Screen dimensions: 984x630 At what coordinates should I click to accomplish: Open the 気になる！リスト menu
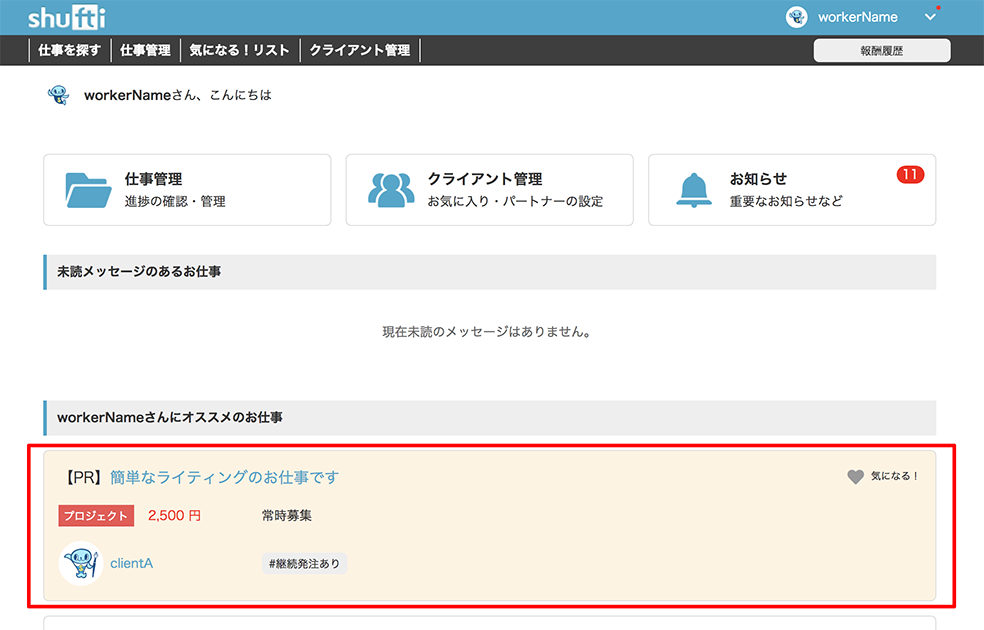(x=240, y=50)
